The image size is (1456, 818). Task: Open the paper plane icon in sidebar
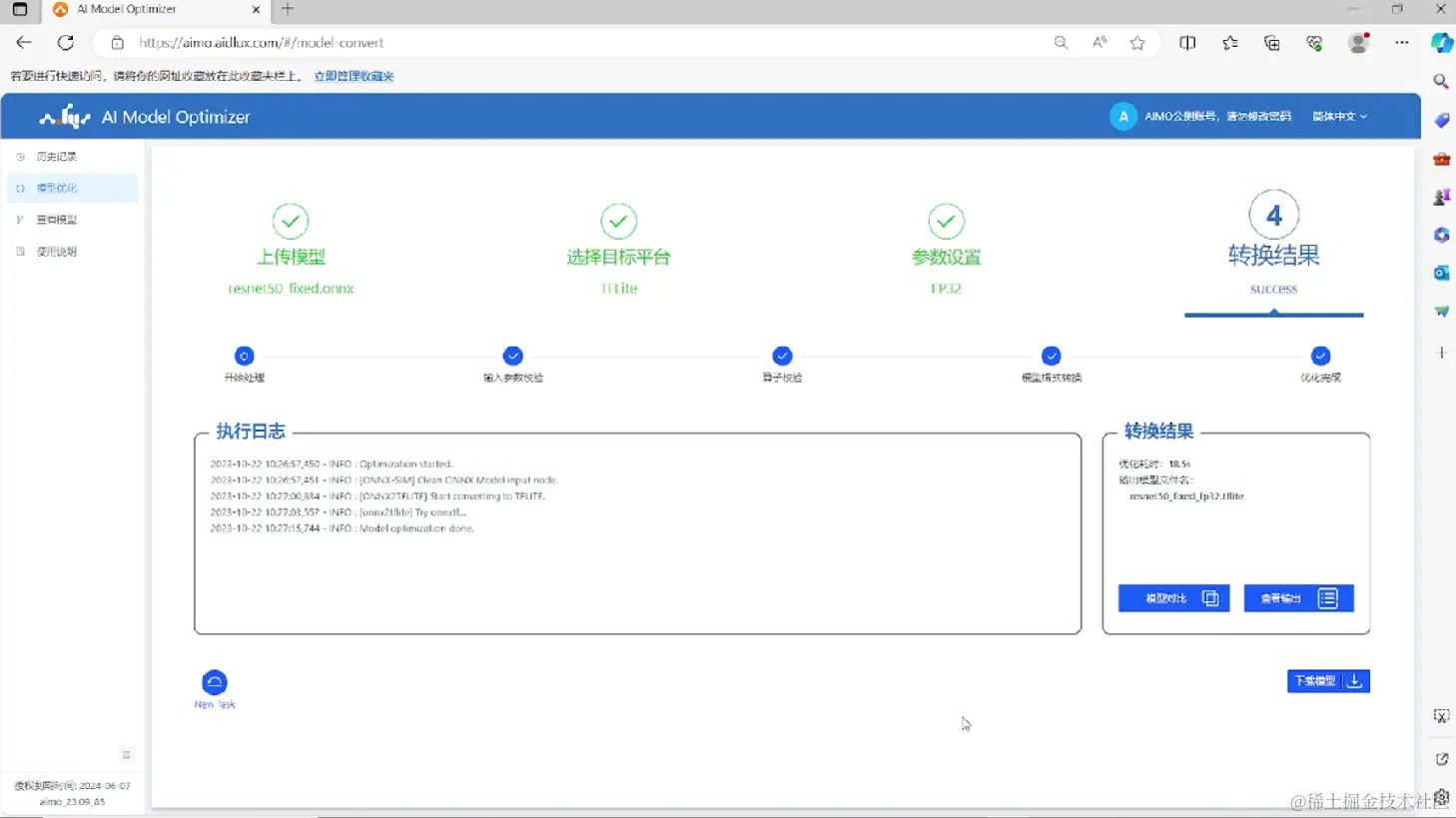[x=1441, y=312]
